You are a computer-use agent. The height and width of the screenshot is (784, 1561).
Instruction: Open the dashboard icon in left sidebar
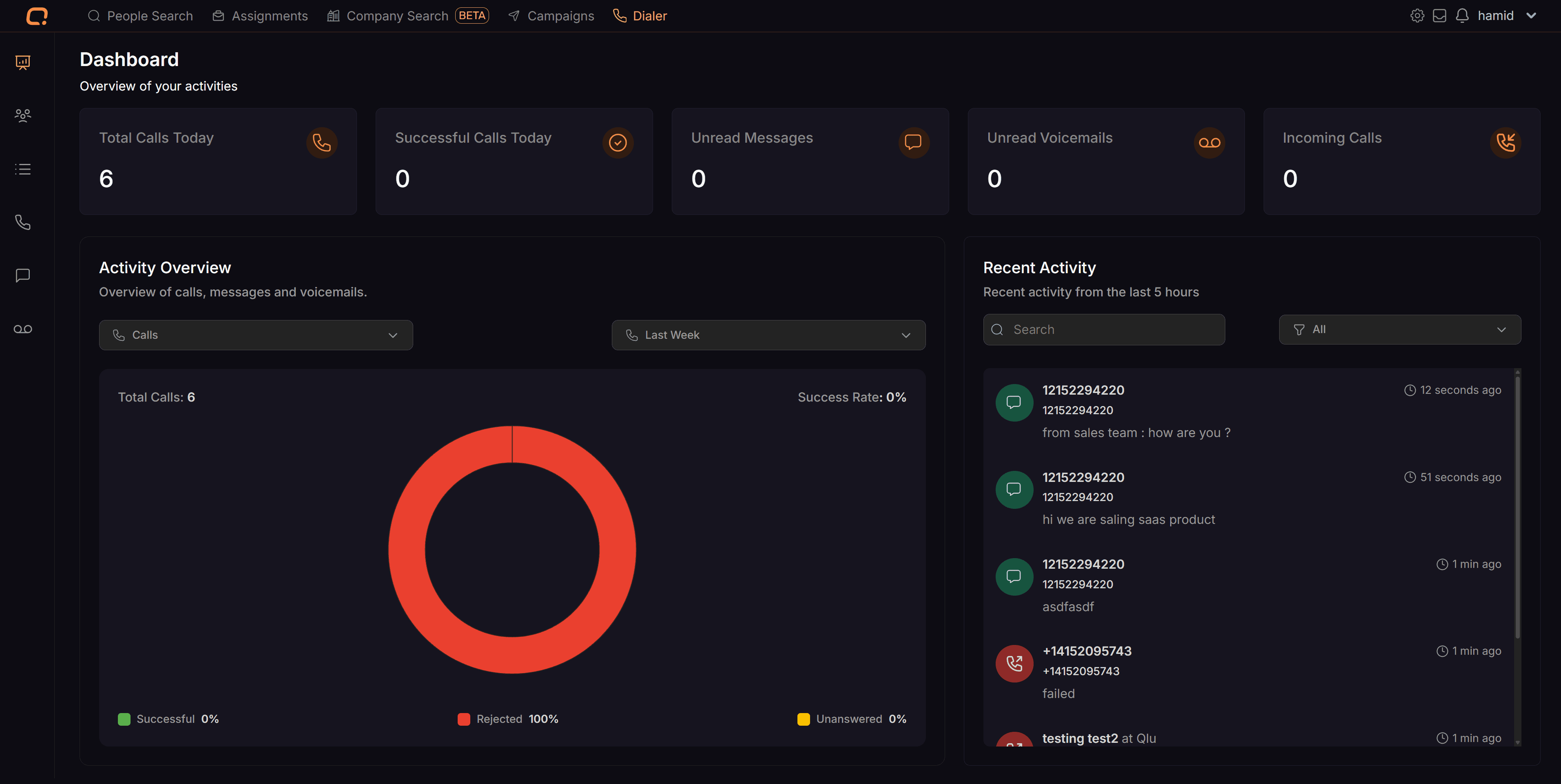(x=22, y=62)
